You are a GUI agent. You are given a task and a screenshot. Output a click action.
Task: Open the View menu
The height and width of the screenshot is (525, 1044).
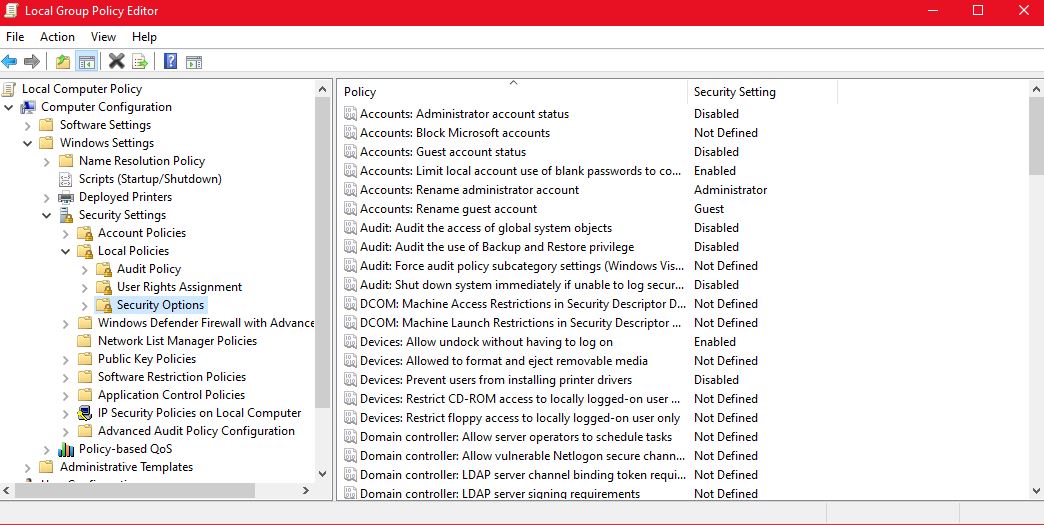click(103, 37)
